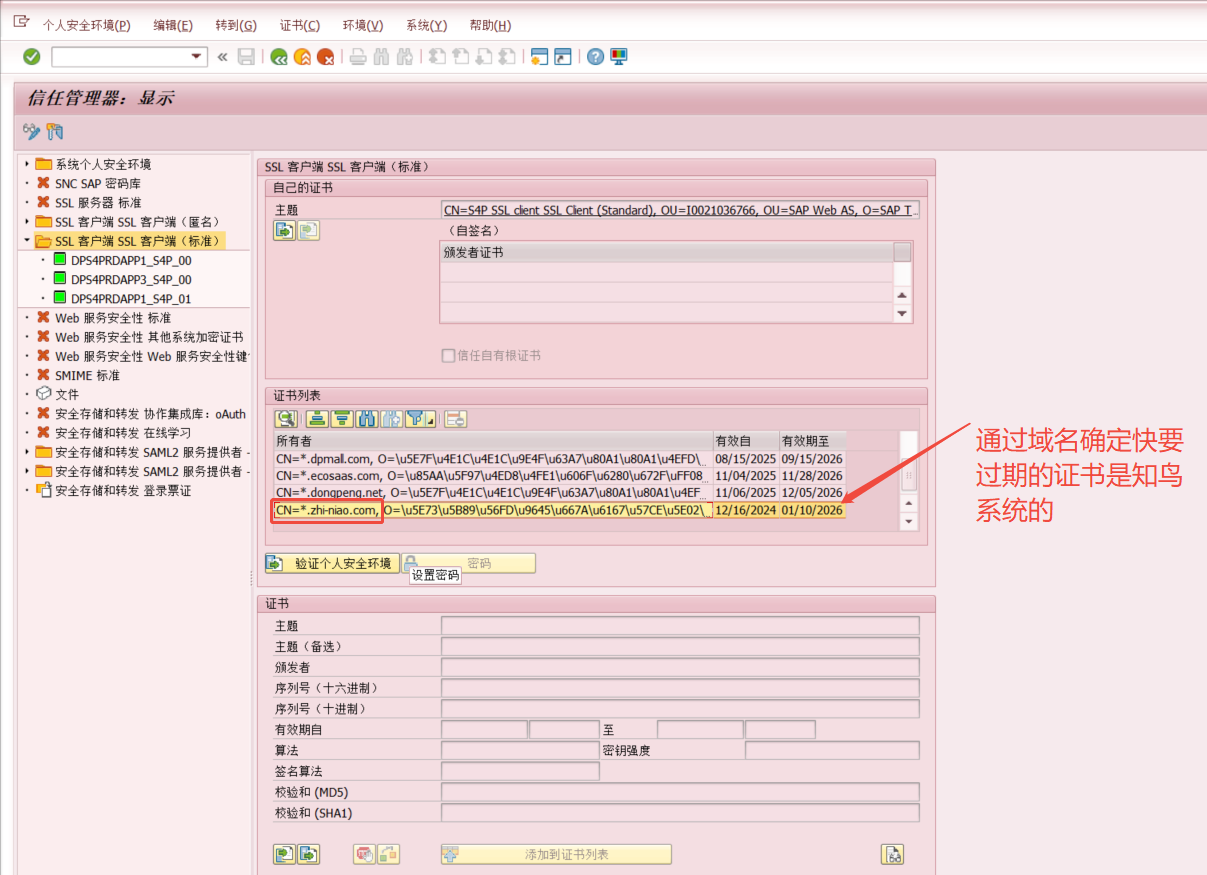1207x875 pixels.
Task: Click the magnifier details icon in certificate list
Action: 285,418
